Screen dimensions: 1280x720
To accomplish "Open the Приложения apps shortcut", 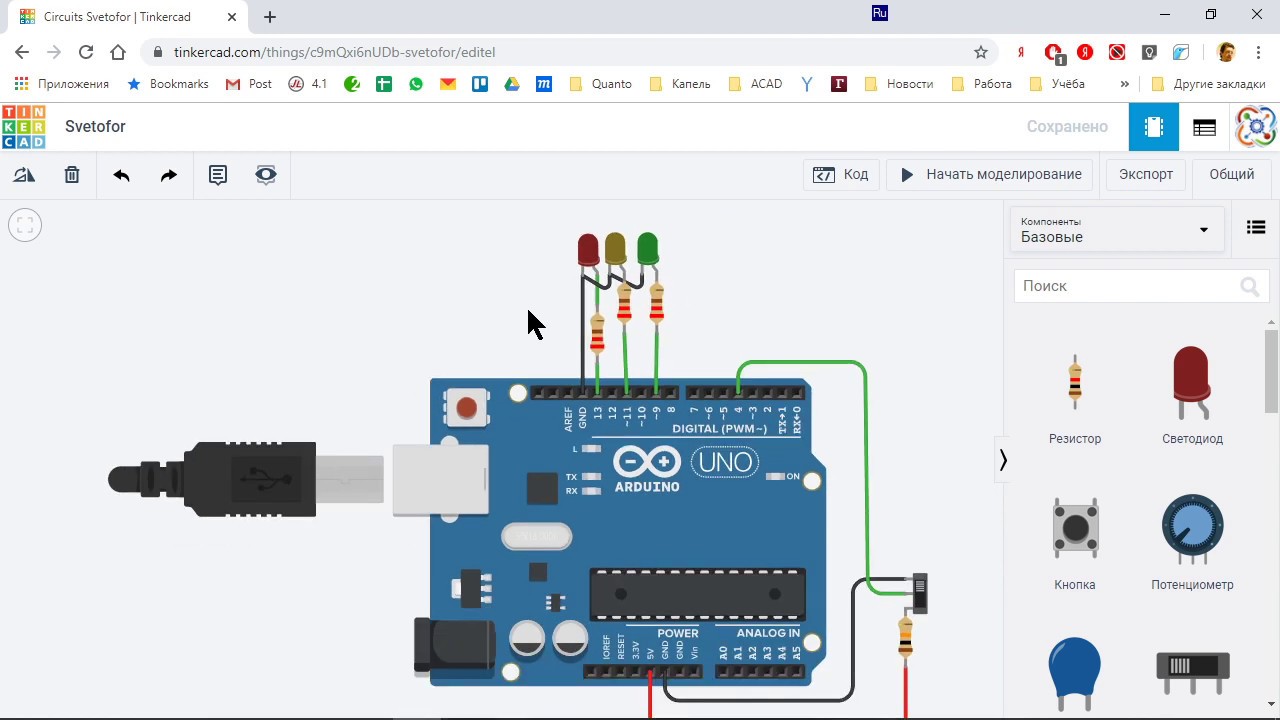I will (x=62, y=84).
